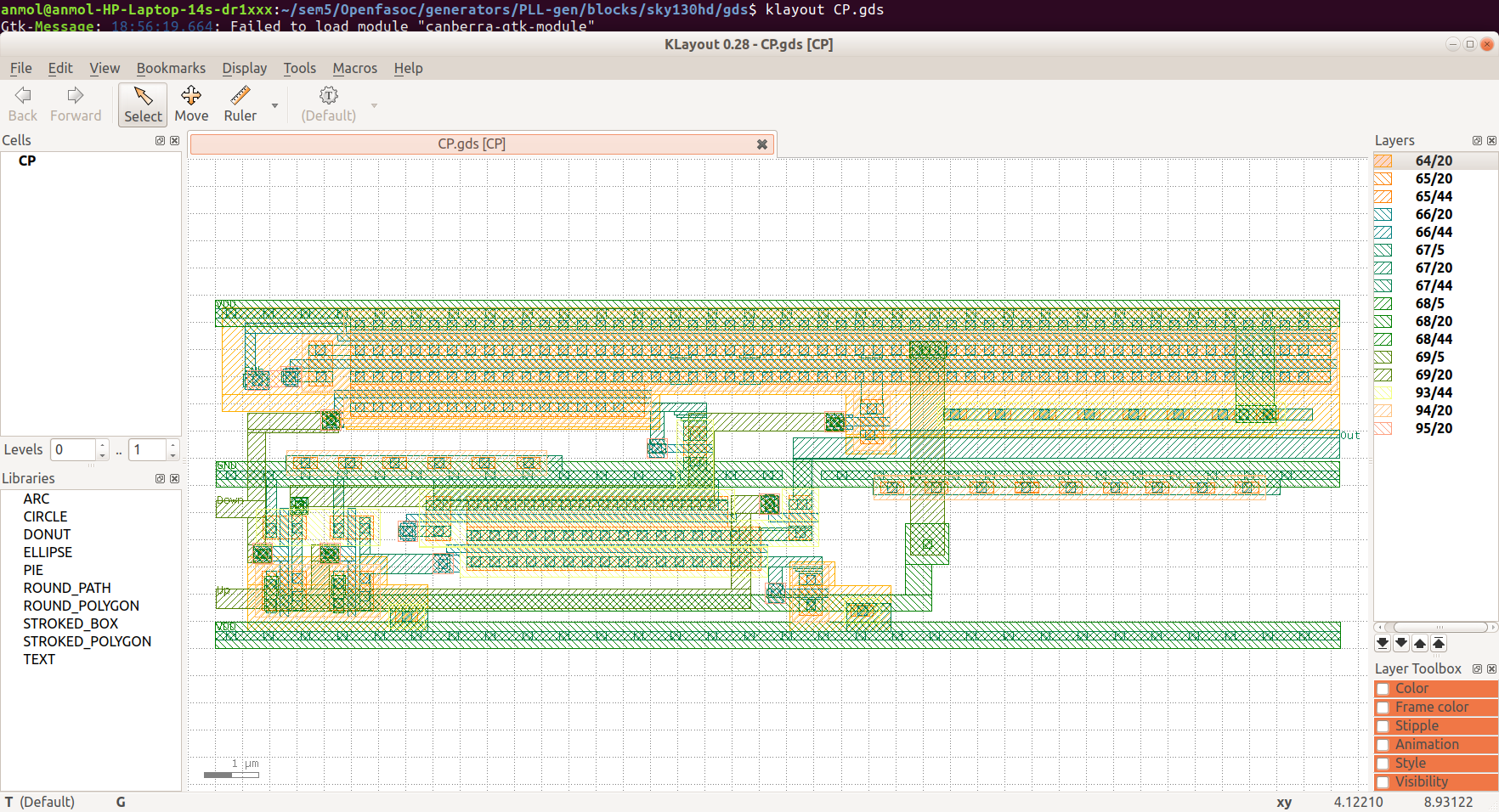Open the (Default) ruler template tool
1499x812 pixels.
coord(328,104)
